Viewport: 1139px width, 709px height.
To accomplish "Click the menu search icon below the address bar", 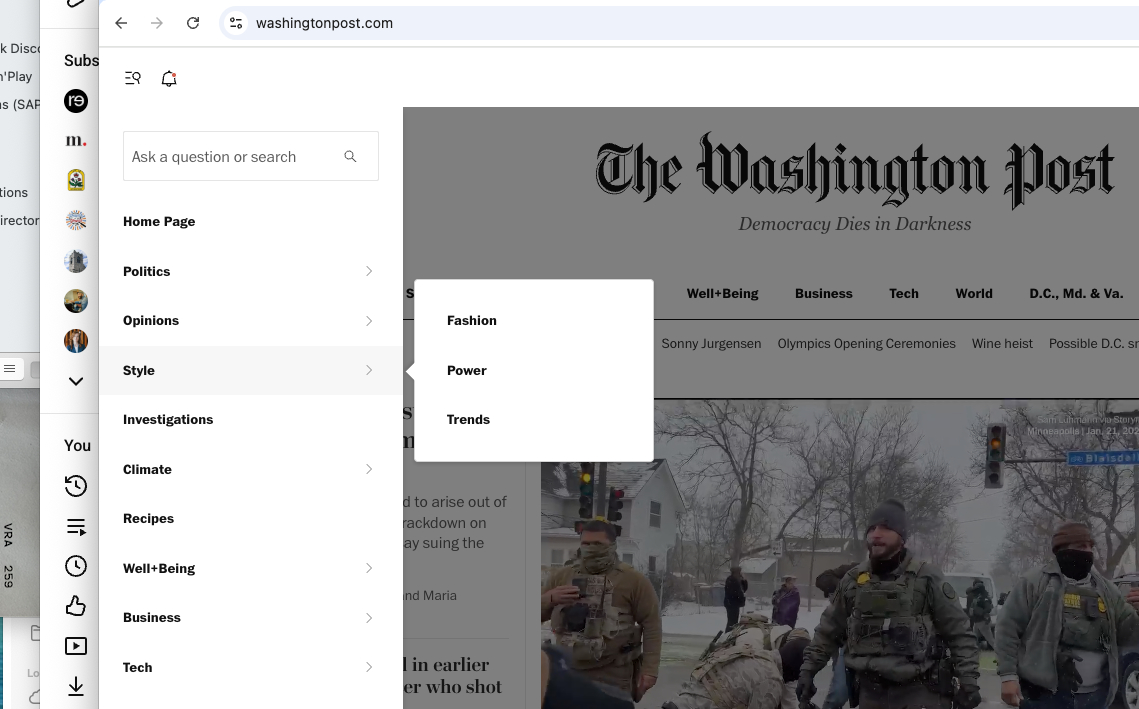I will (132, 78).
